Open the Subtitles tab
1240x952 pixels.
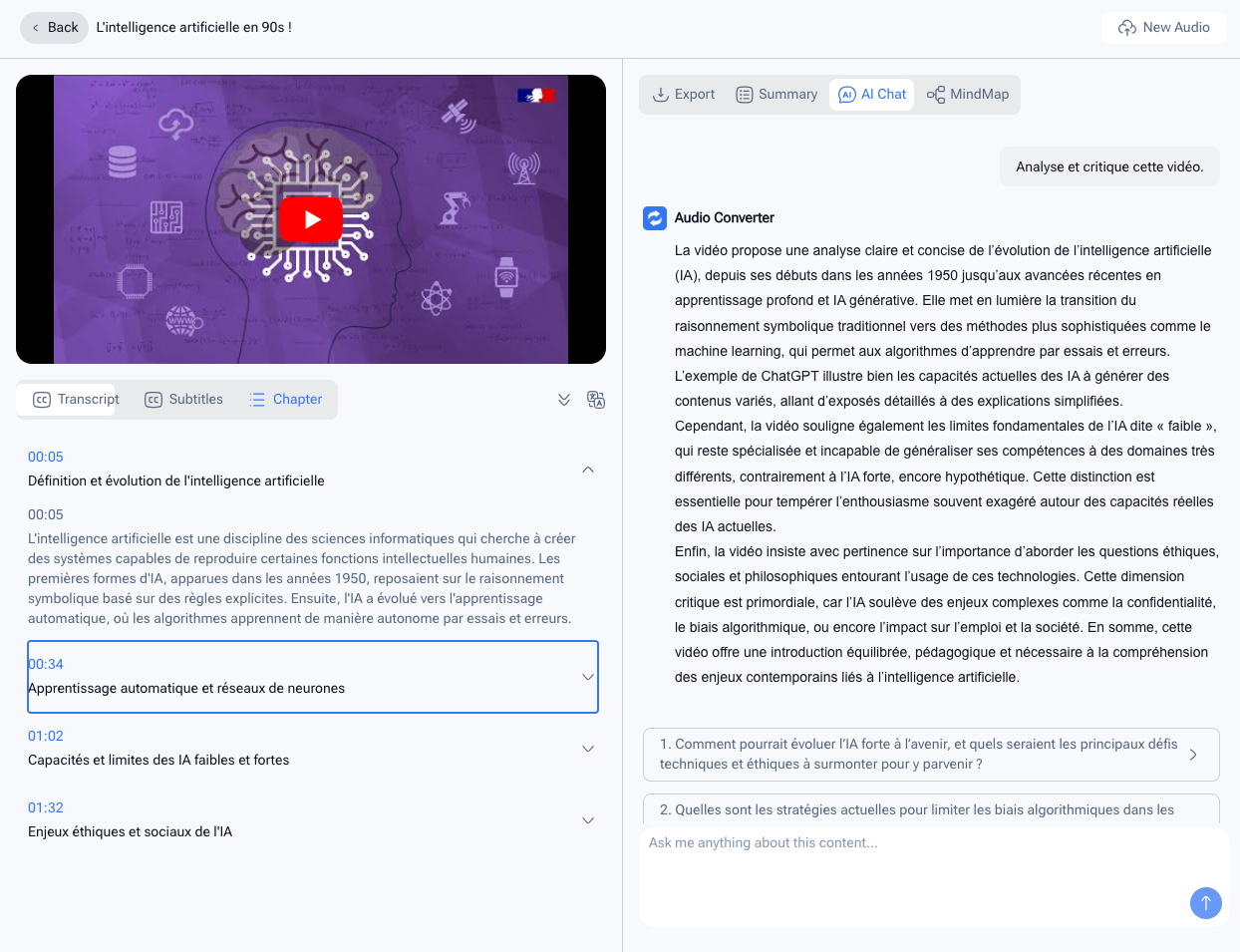pyautogui.click(x=183, y=400)
